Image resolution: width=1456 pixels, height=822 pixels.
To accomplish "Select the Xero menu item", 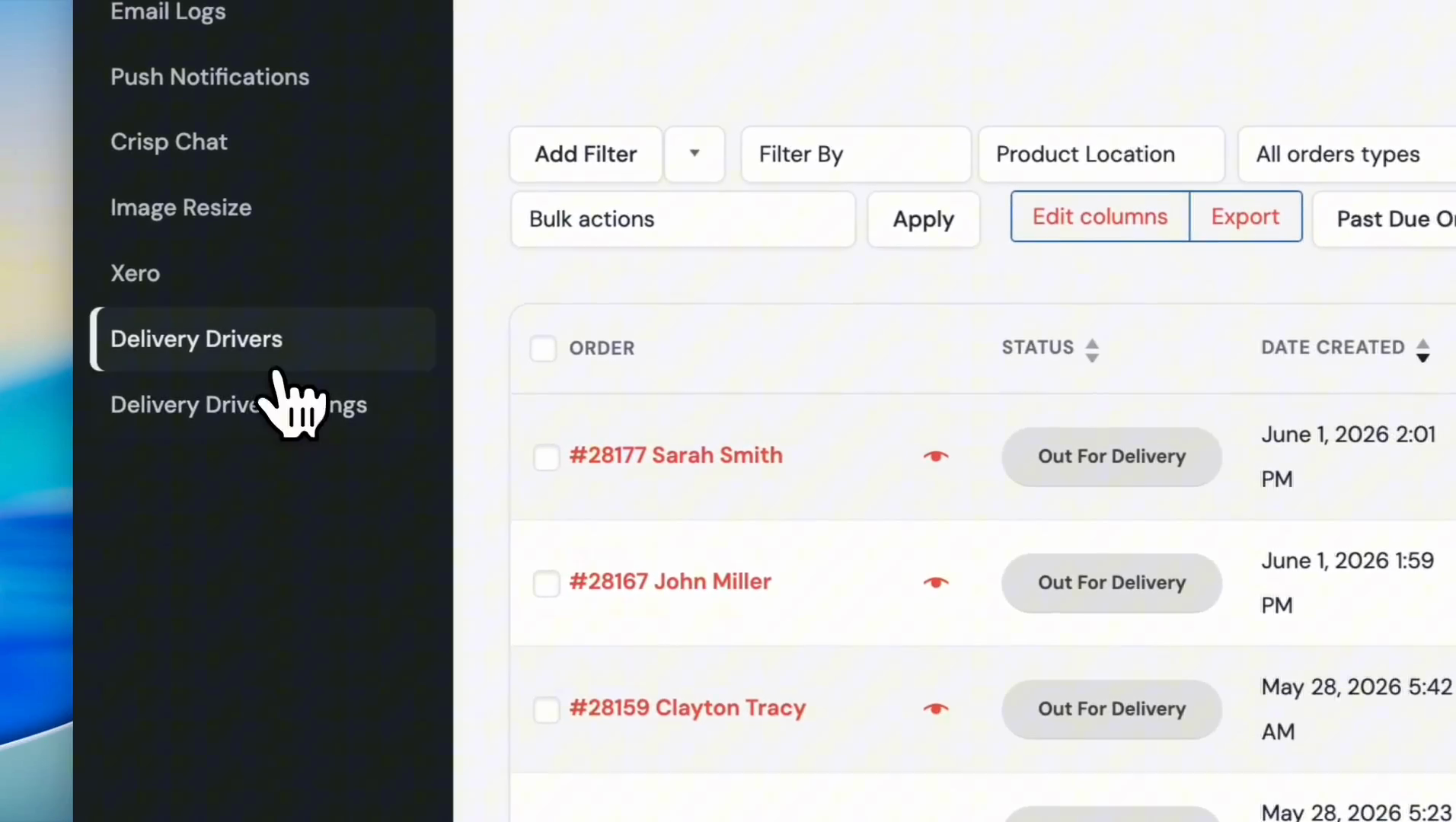I will [135, 273].
